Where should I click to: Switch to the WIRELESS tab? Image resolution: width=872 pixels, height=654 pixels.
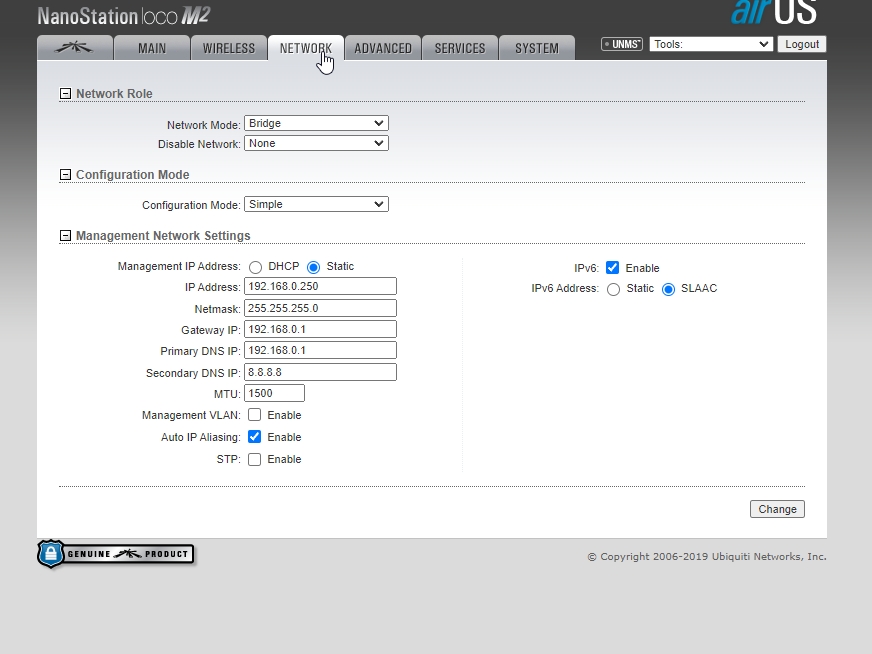pos(229,48)
